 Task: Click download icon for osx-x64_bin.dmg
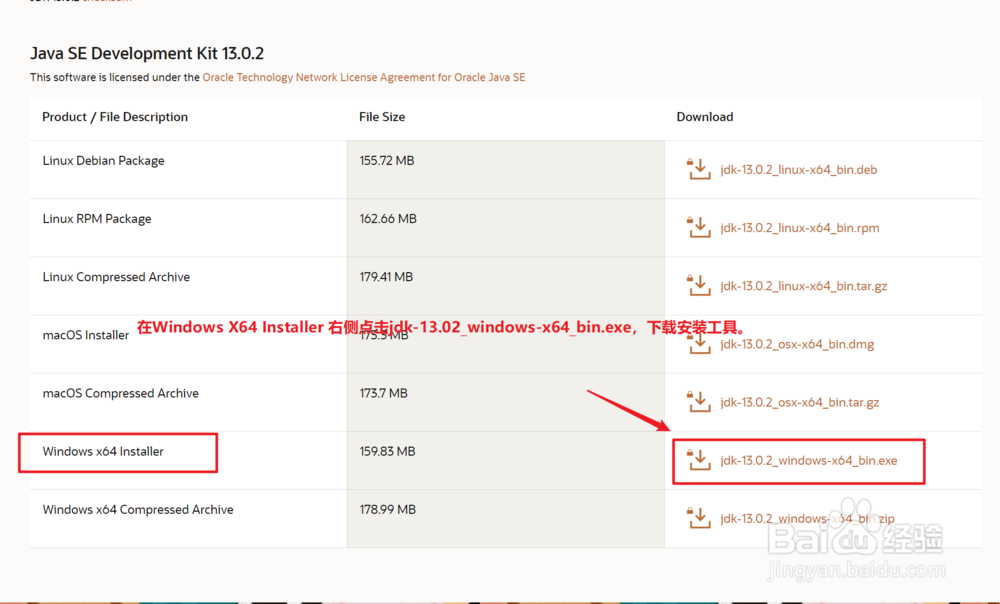coord(699,344)
